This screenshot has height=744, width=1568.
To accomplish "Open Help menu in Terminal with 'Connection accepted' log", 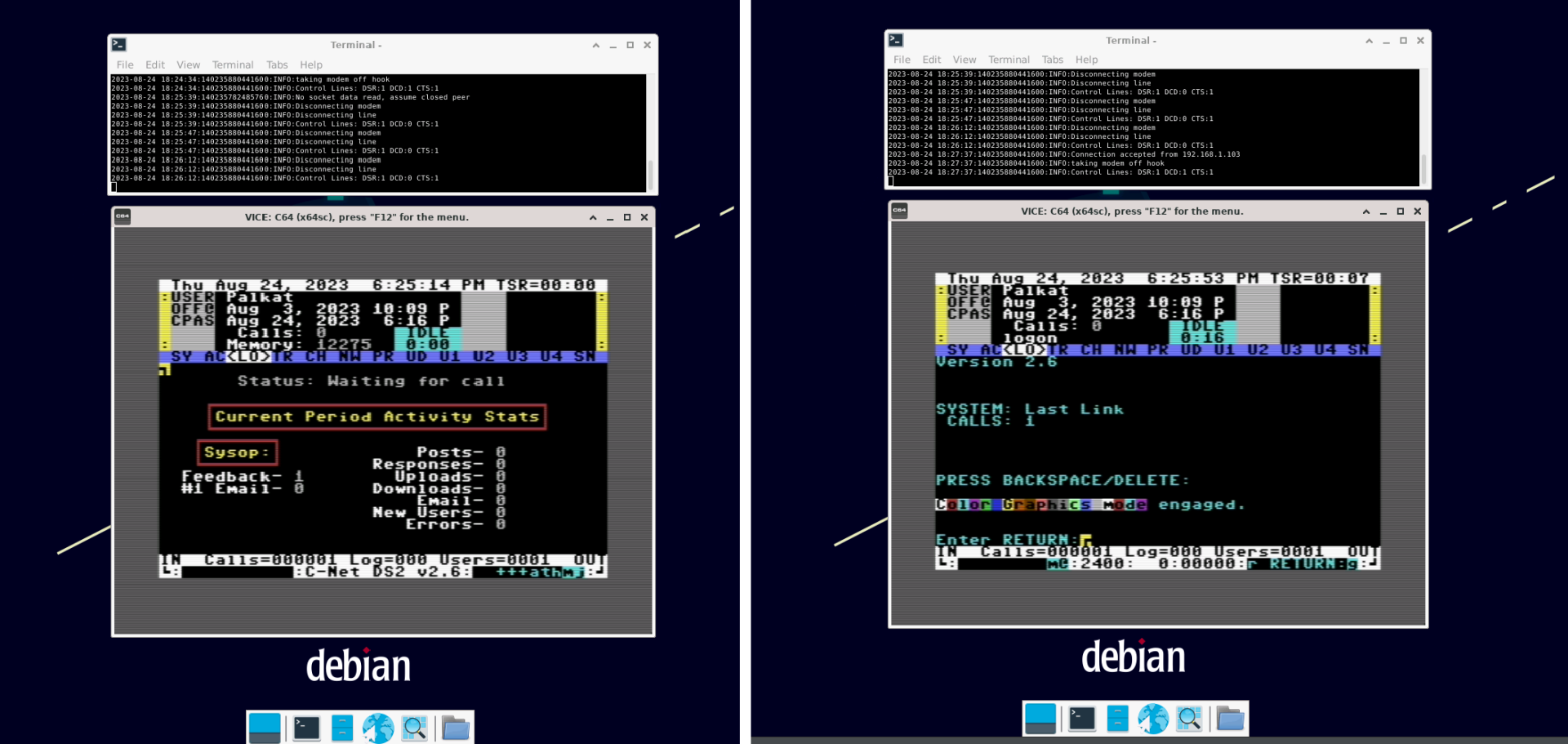I will 1086,60.
